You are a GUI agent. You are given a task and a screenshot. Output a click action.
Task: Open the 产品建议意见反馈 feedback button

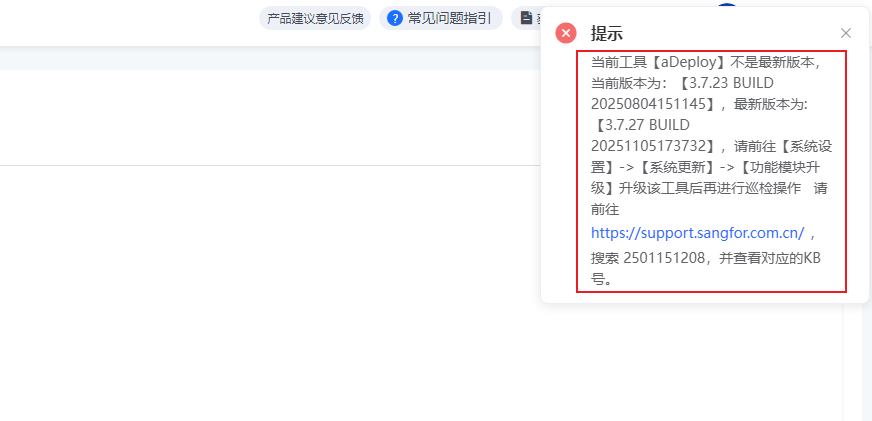315,18
